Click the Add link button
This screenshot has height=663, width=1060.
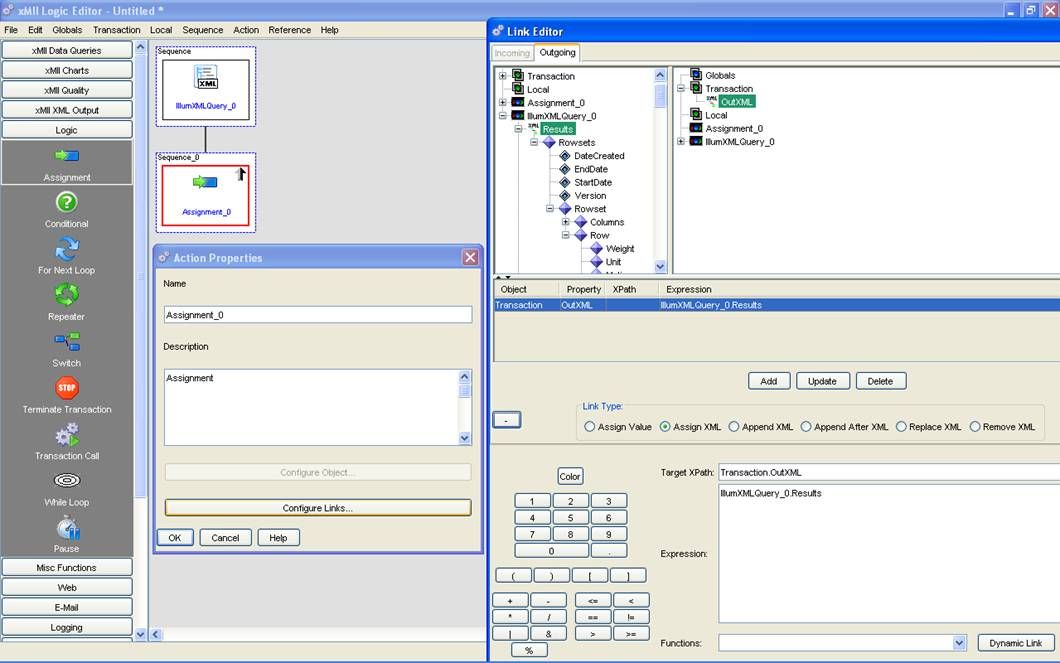[768, 381]
